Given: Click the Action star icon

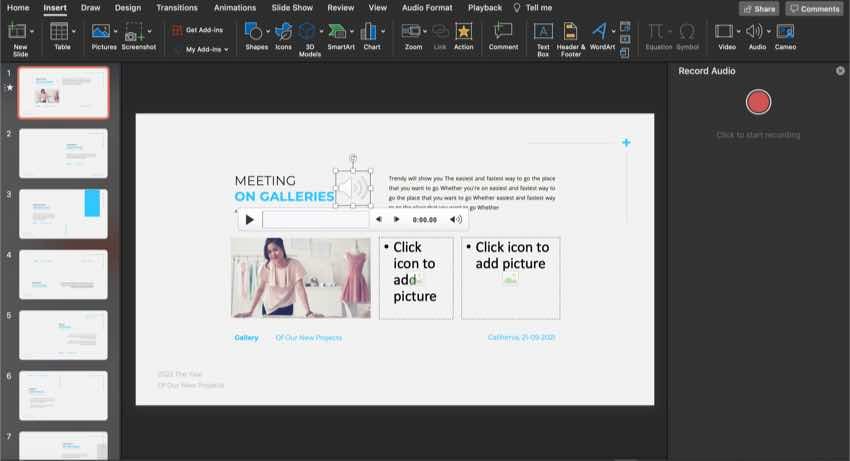Looking at the screenshot, I should 464,32.
